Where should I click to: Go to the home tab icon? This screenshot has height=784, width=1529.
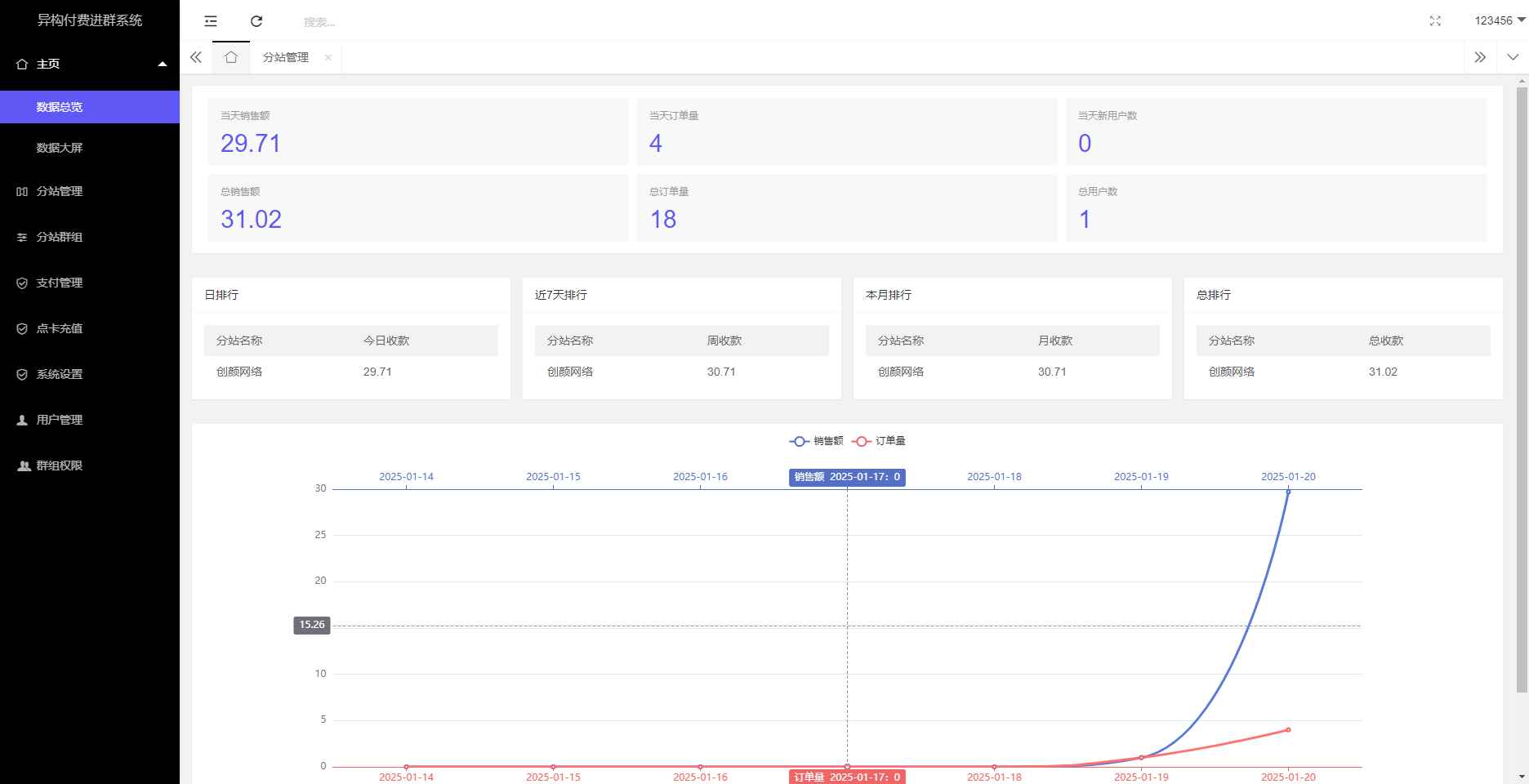[231, 57]
